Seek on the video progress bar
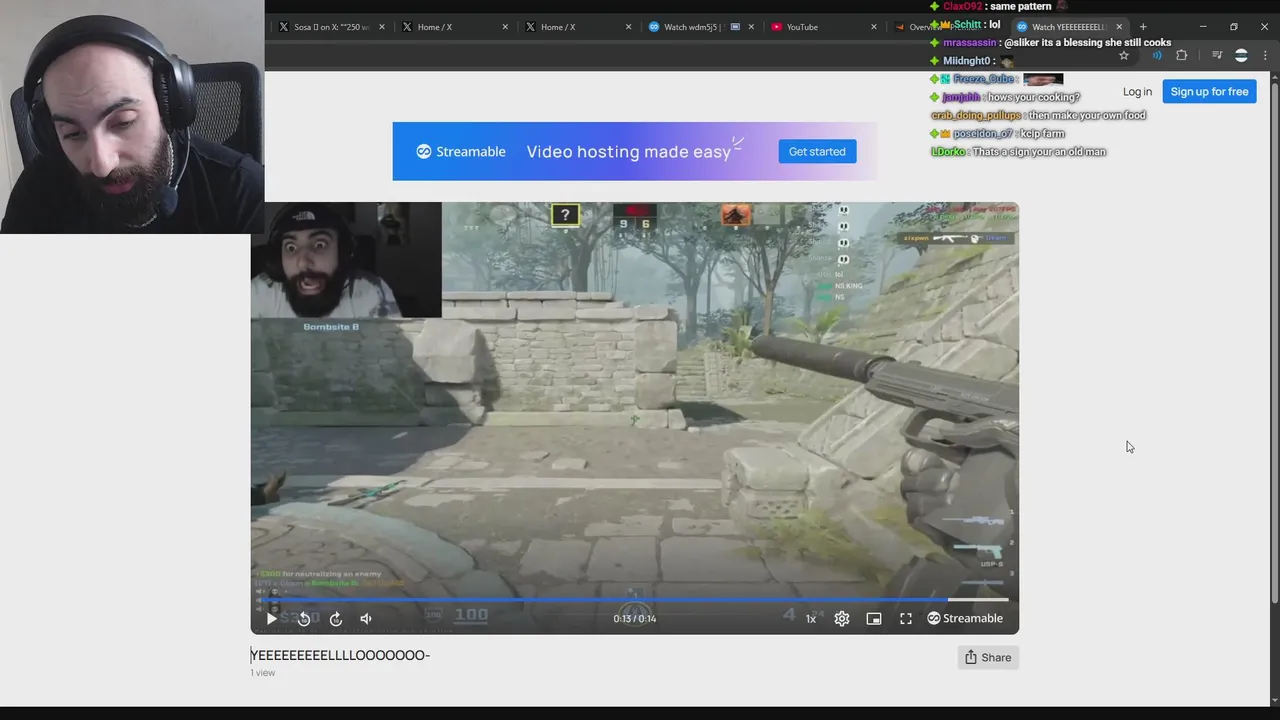Image resolution: width=1280 pixels, height=720 pixels. [x=634, y=600]
